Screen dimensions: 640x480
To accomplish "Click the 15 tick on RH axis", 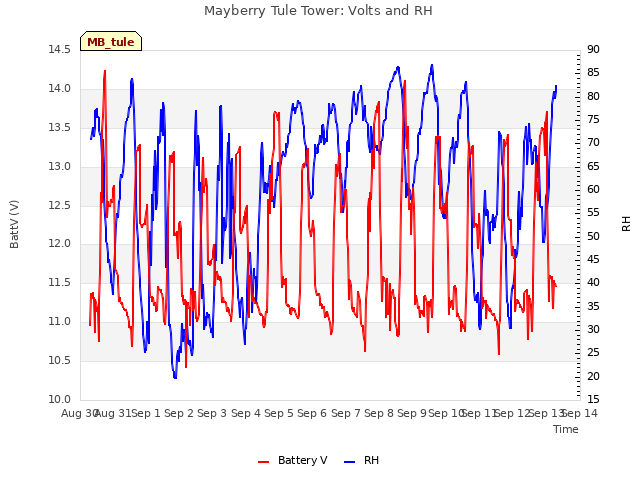I will coord(593,399).
